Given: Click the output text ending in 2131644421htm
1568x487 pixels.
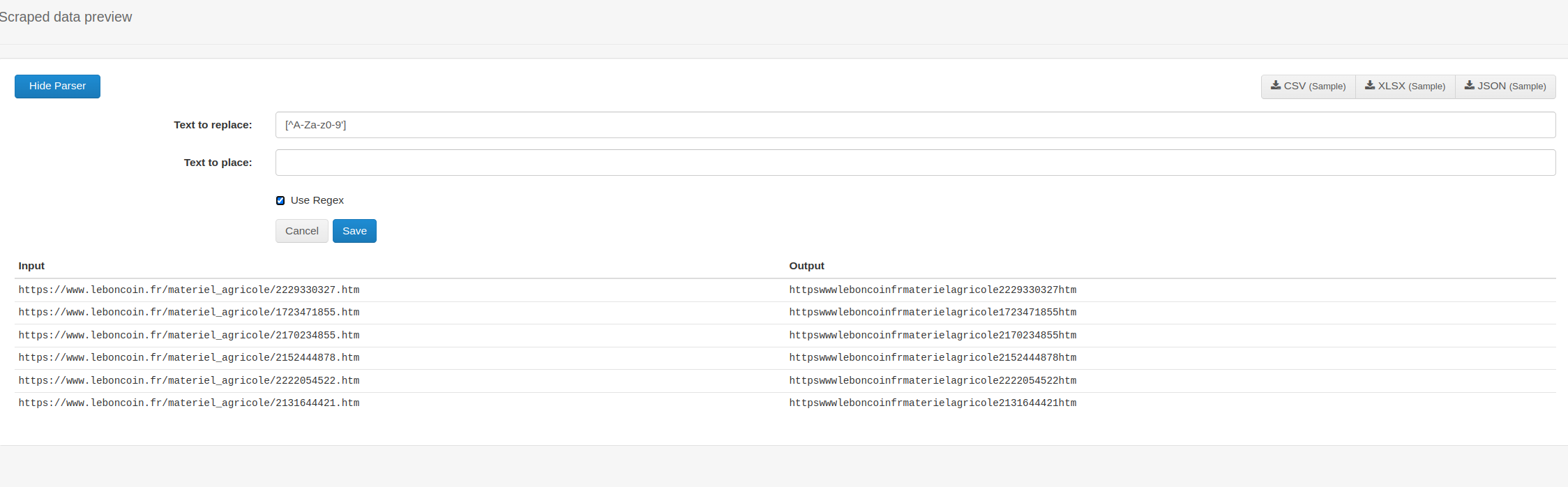Looking at the screenshot, I should pyautogui.click(x=933, y=403).
